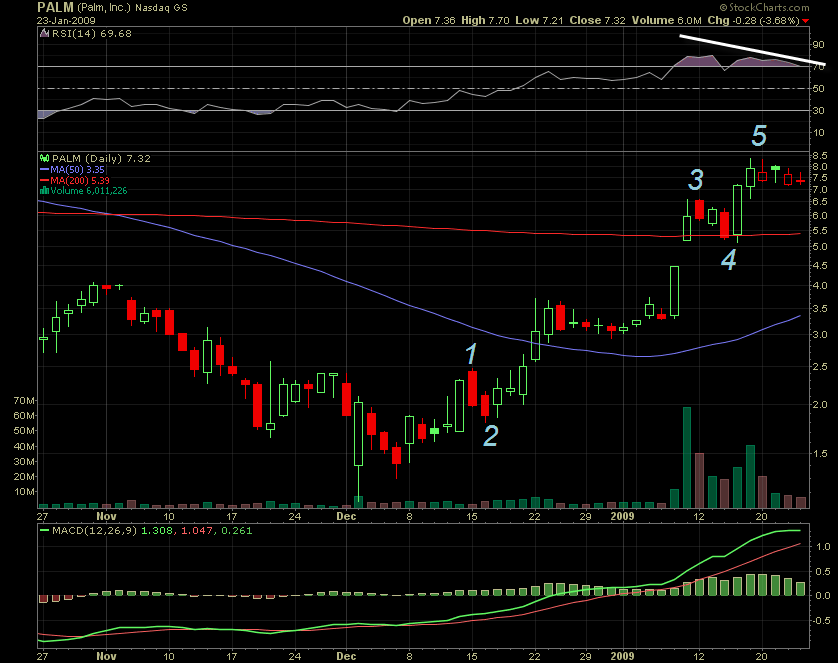Click the PALM ticker symbol title
Viewport: 838px width, 663px height.
[55, 7]
